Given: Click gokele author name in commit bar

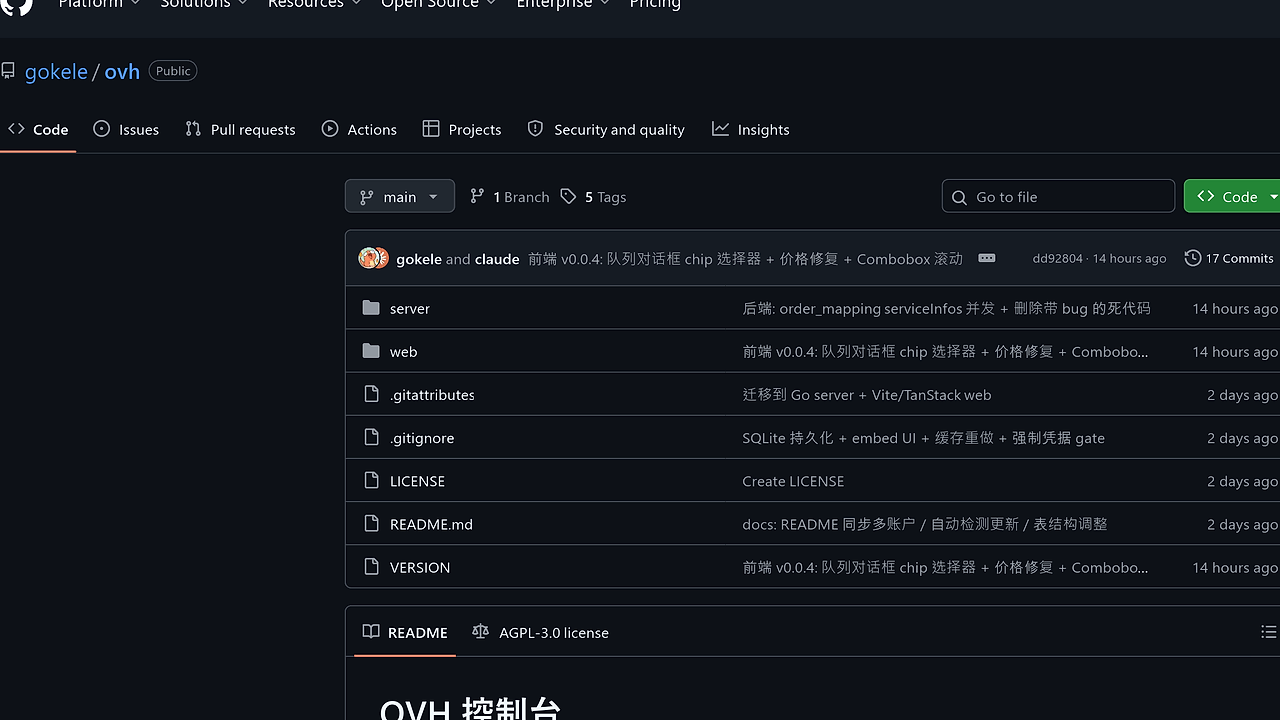Looking at the screenshot, I should [419, 258].
